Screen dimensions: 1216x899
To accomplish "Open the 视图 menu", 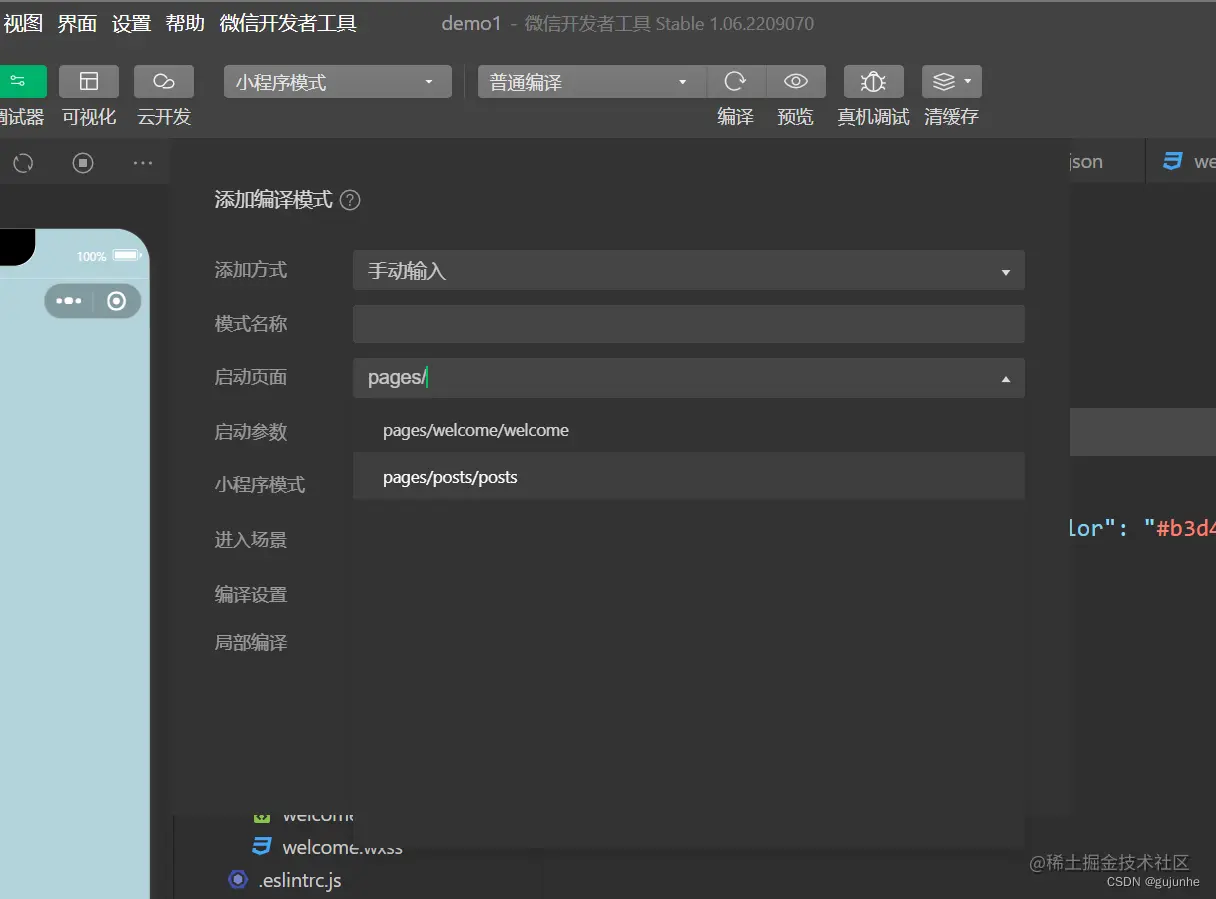I will (23, 23).
